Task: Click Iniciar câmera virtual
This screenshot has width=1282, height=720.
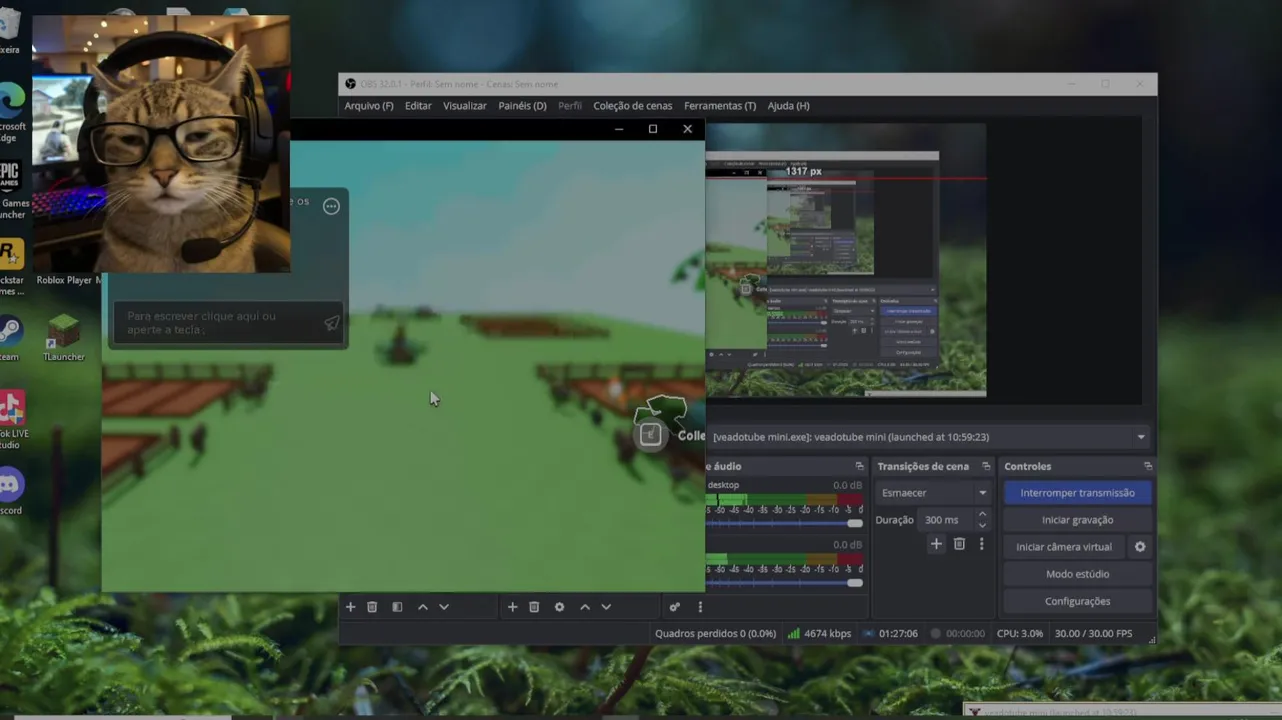Action: point(1064,547)
